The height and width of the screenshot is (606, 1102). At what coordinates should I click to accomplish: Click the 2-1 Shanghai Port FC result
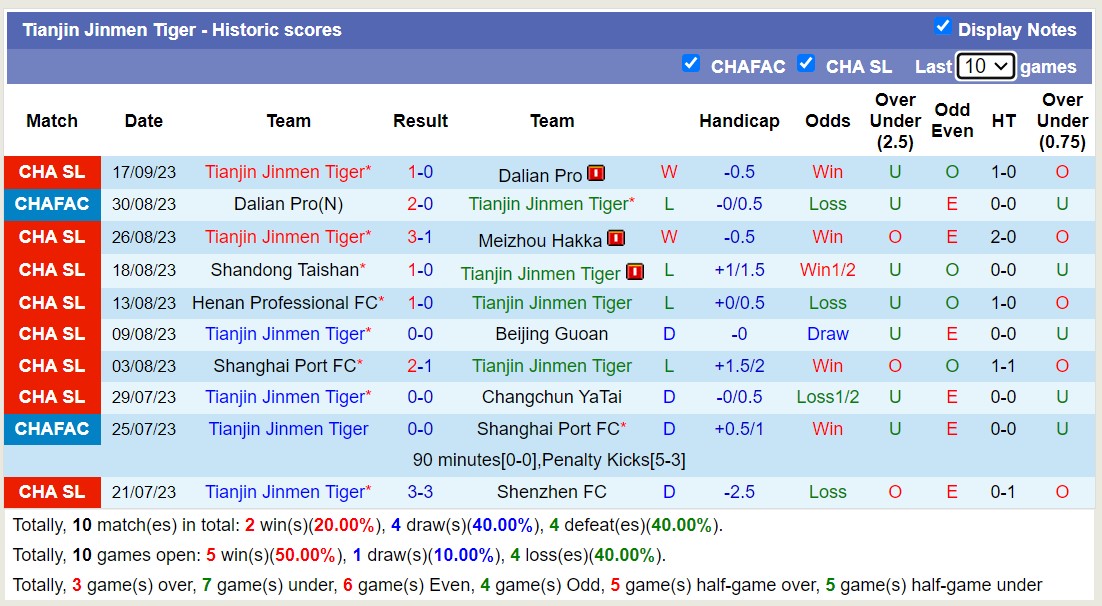pyautogui.click(x=420, y=366)
